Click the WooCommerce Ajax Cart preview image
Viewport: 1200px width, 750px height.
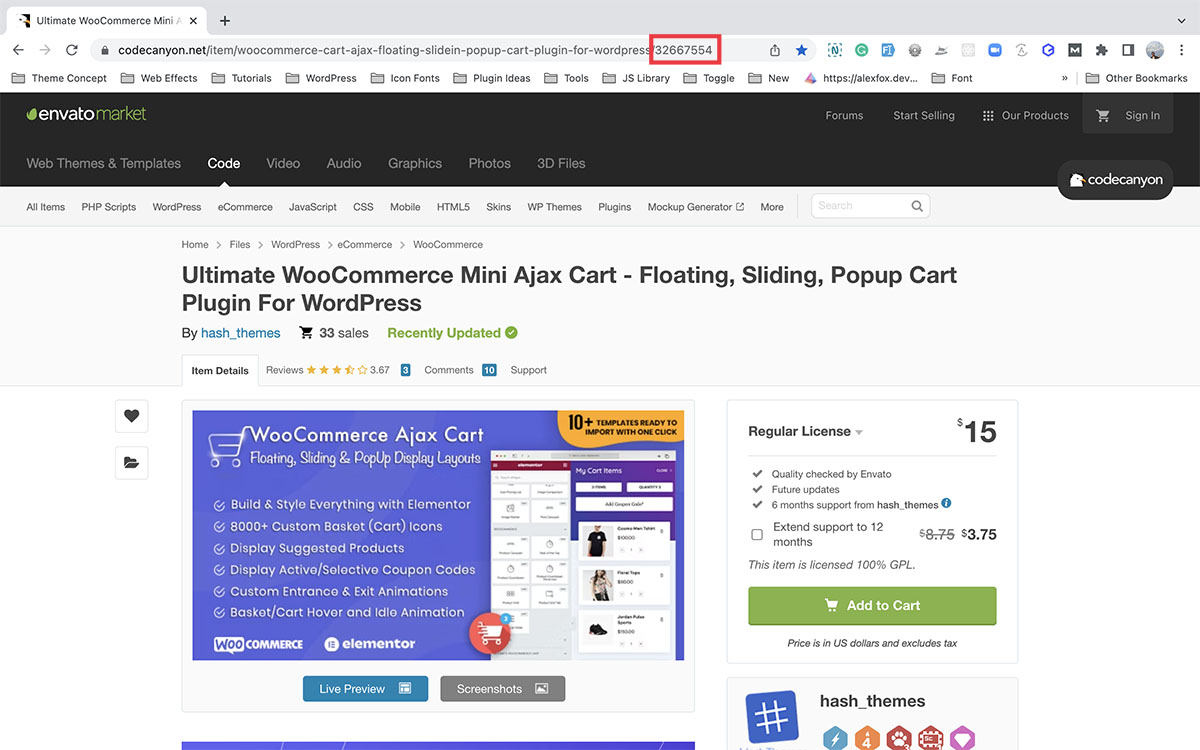[438, 535]
